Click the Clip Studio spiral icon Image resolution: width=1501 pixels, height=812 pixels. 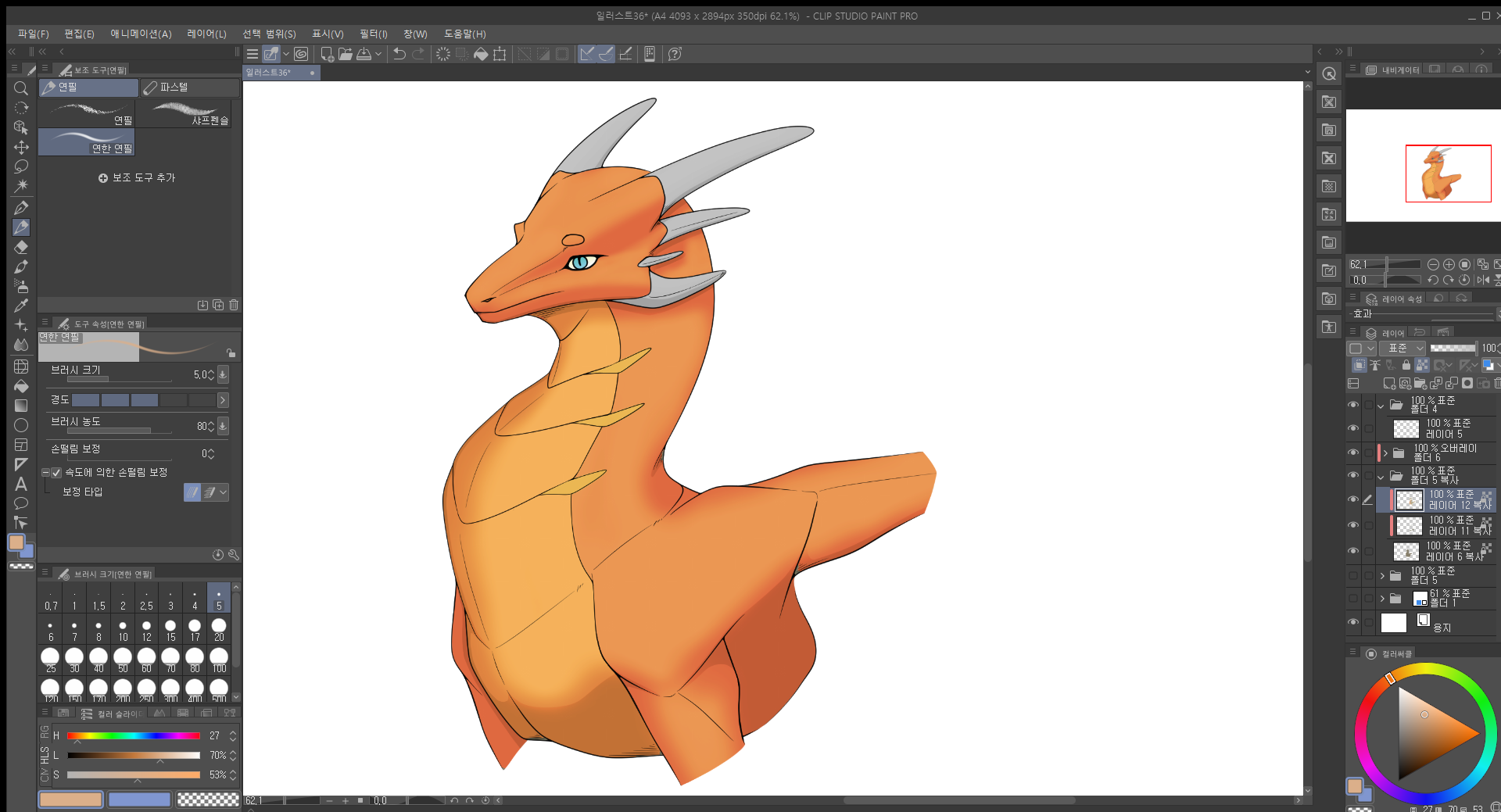coord(301,54)
